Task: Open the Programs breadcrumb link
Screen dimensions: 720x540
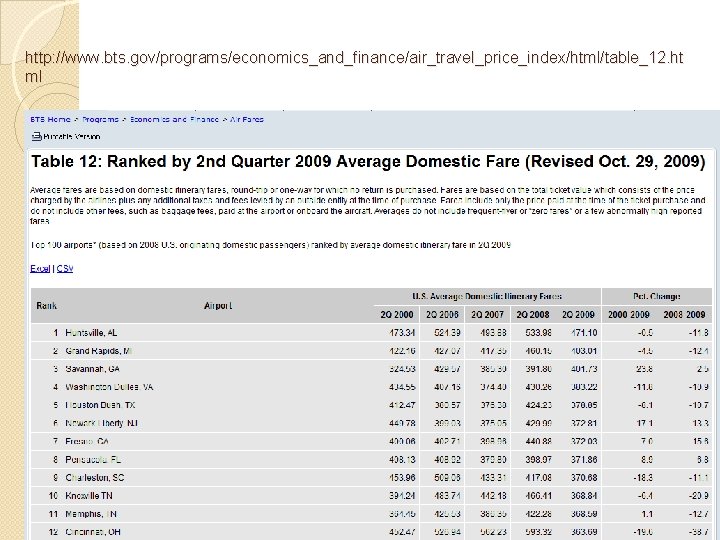Action: 100,119
